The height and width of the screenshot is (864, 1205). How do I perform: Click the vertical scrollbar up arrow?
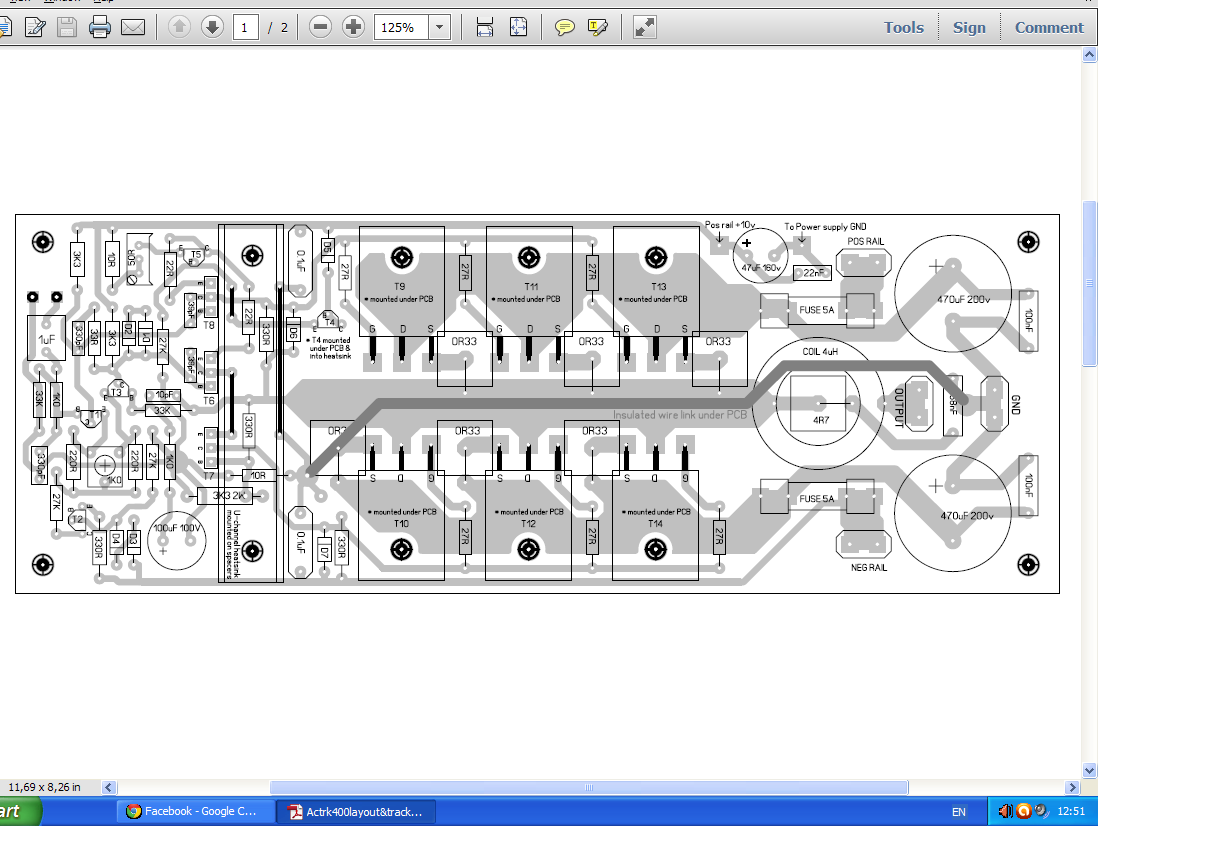(x=1090, y=57)
